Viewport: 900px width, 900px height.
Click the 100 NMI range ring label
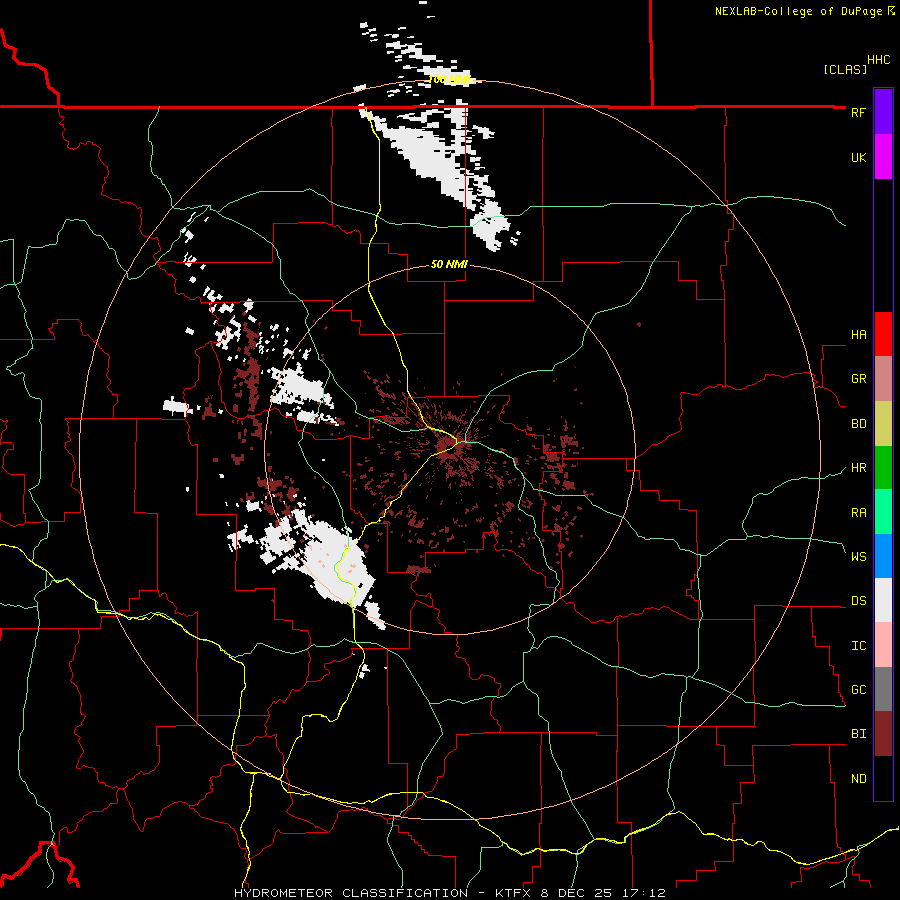tap(449, 79)
